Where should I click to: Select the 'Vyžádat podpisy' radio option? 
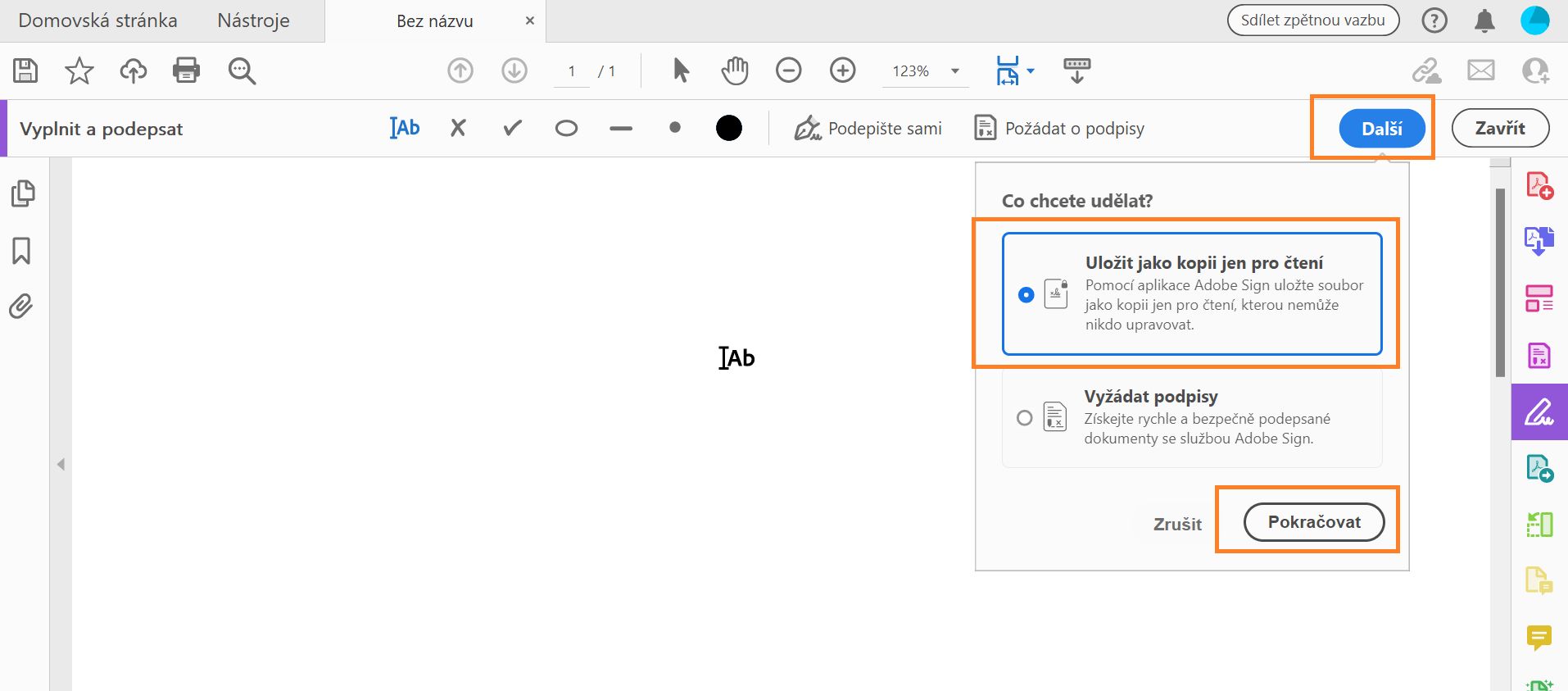point(1024,418)
